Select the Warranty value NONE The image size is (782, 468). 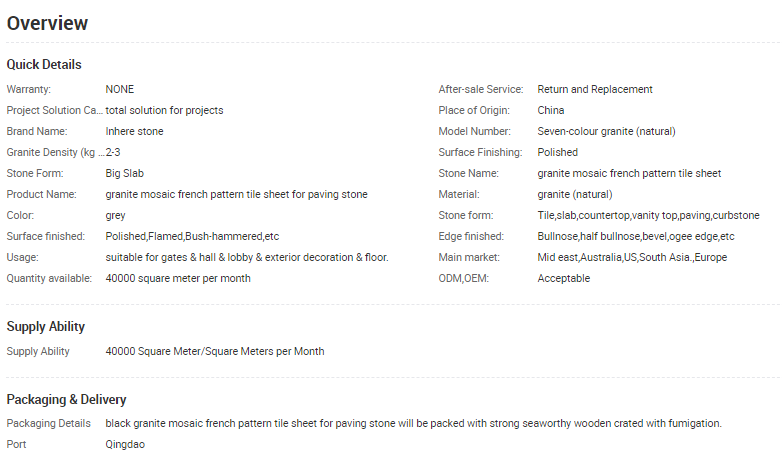coord(119,89)
